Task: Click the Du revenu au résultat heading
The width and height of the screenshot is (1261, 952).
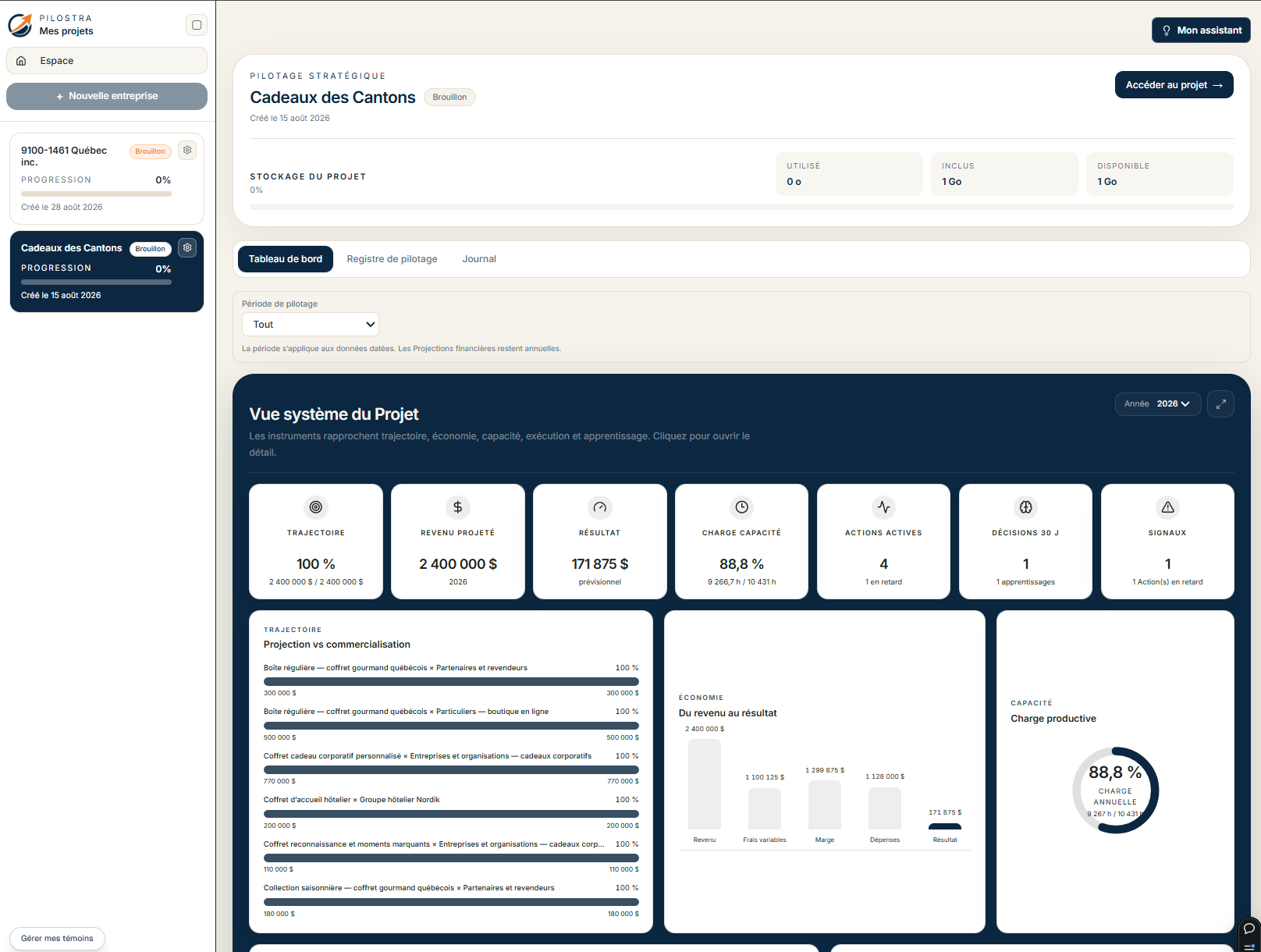Action: click(x=728, y=713)
